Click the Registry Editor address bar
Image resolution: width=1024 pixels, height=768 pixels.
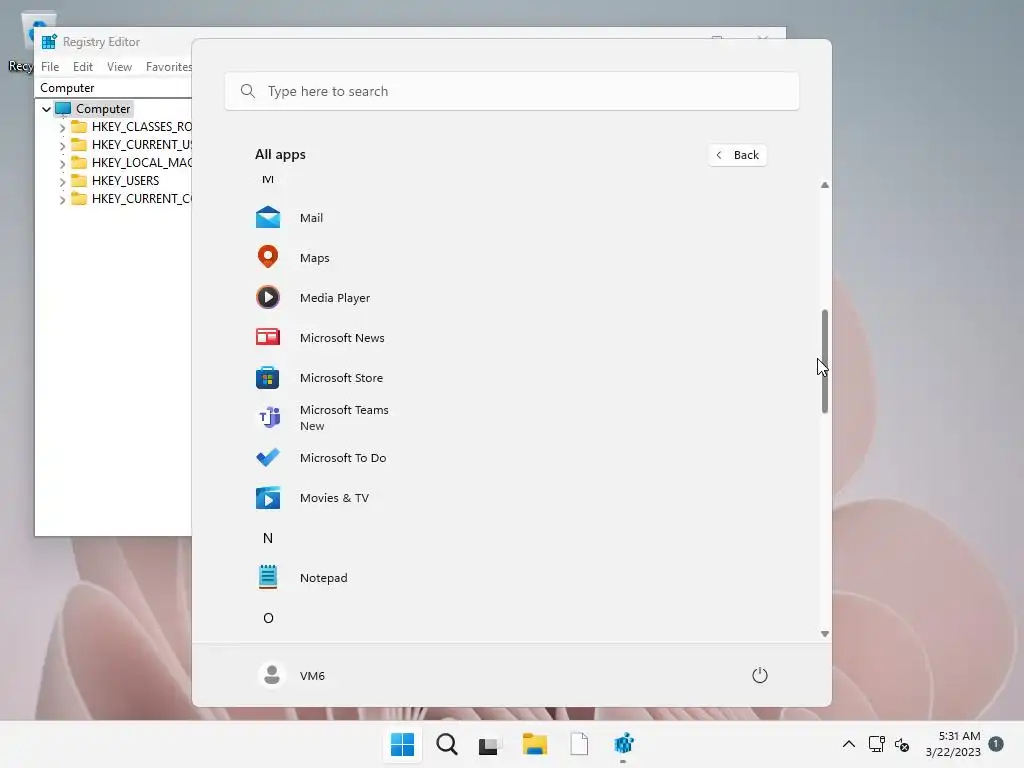[x=114, y=88]
